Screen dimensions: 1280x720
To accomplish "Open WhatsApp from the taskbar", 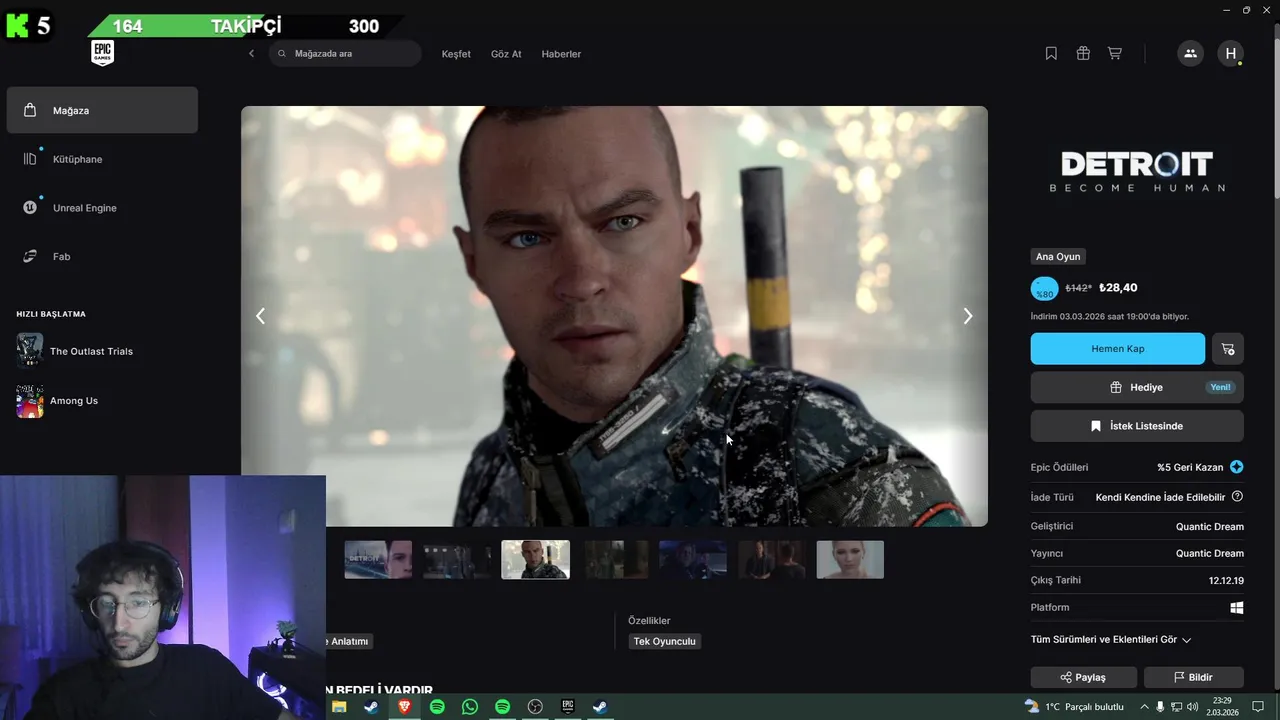I will 470,707.
